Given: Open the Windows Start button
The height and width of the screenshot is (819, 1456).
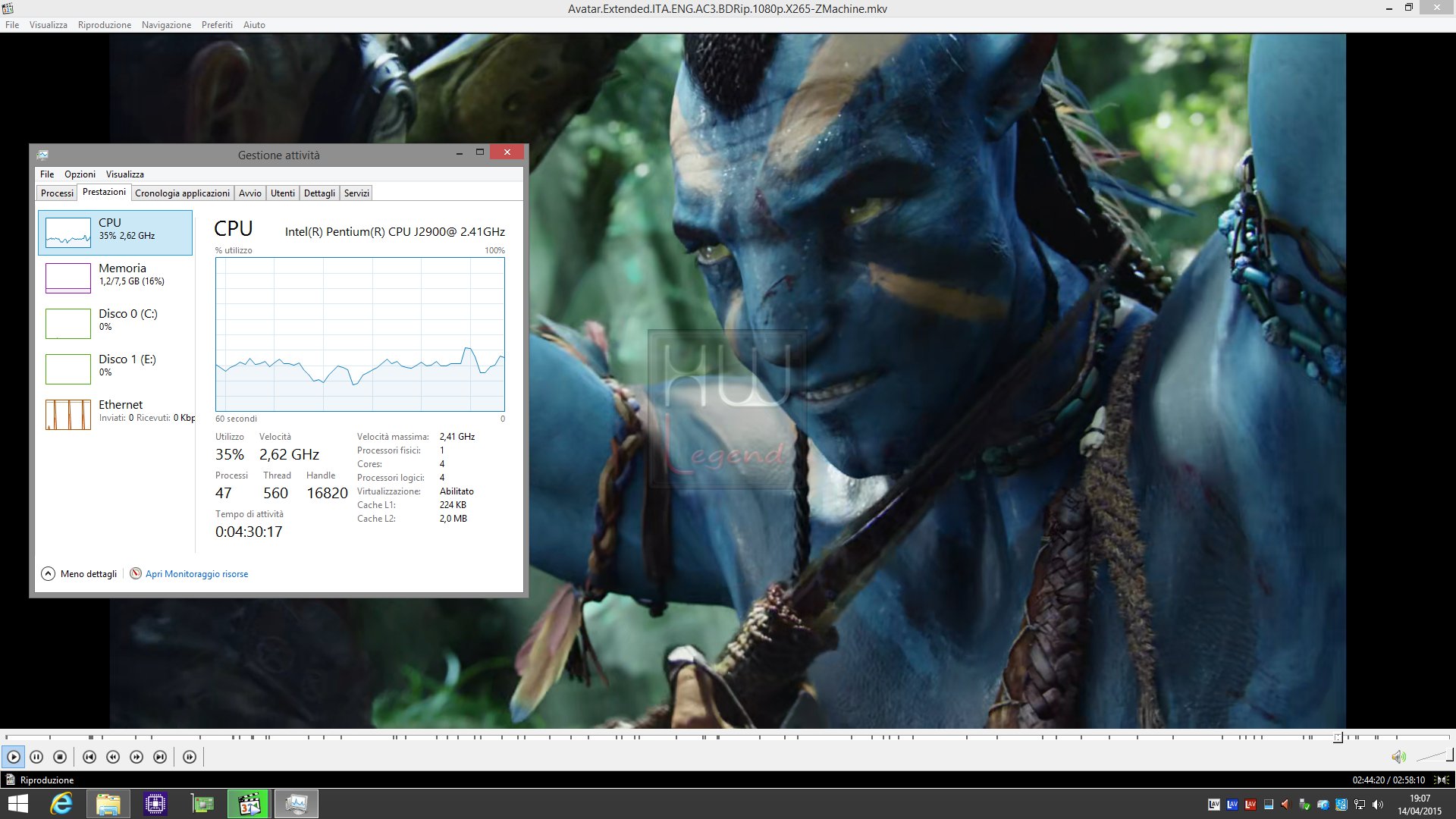Looking at the screenshot, I should 17,804.
